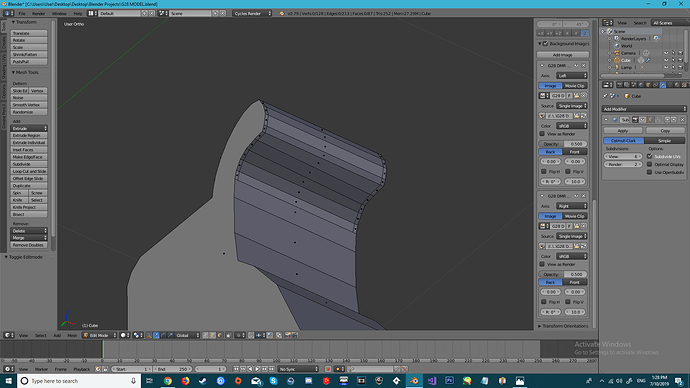Image resolution: width=690 pixels, height=388 pixels.
Task: Click the Timeline editor type icon
Action: click(x=9, y=369)
